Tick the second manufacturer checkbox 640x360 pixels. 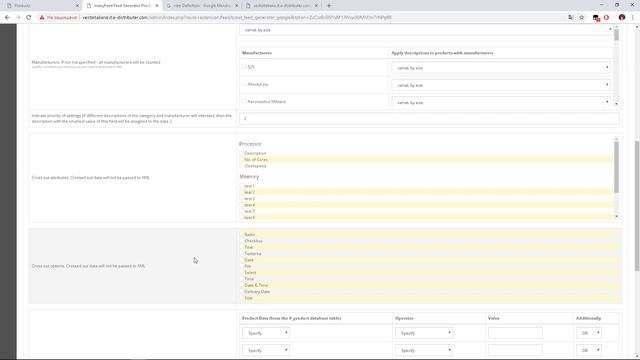(x=244, y=84)
